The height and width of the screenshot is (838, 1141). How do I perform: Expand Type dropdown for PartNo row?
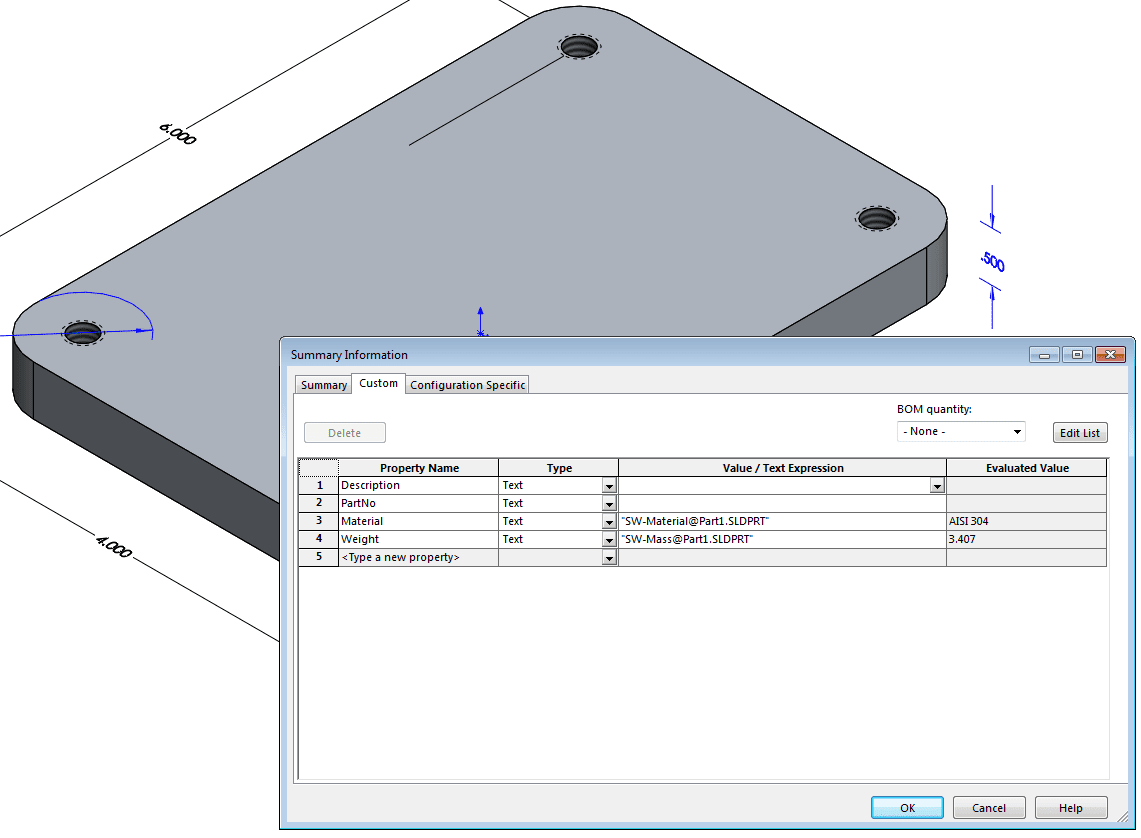609,504
